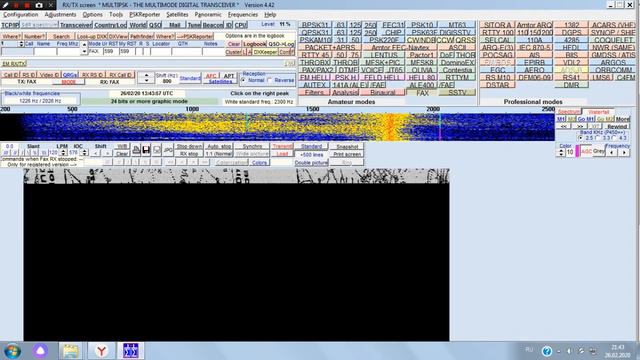Adjust the LPM value spinner

tap(62, 153)
